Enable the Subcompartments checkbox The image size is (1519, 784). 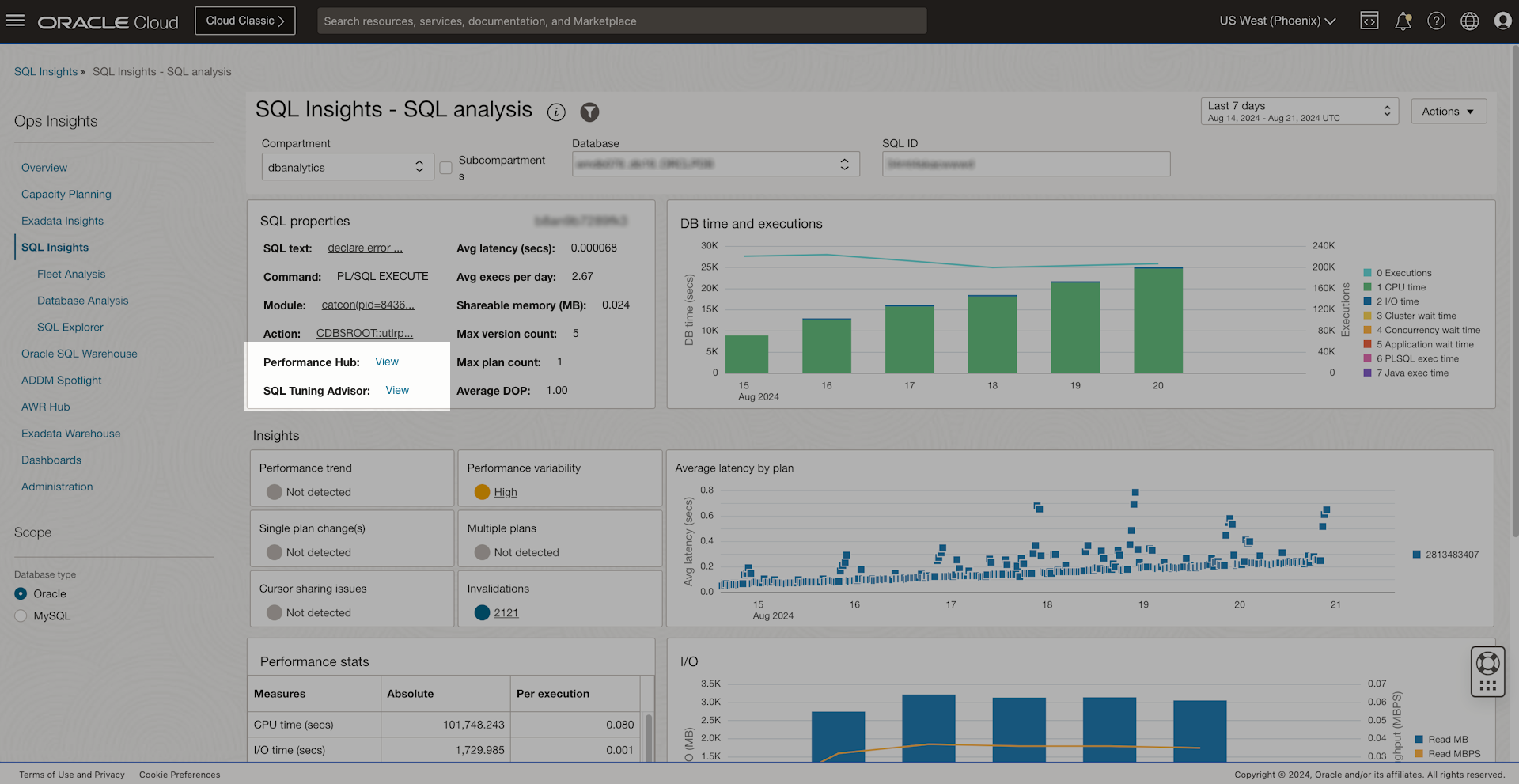click(x=446, y=168)
